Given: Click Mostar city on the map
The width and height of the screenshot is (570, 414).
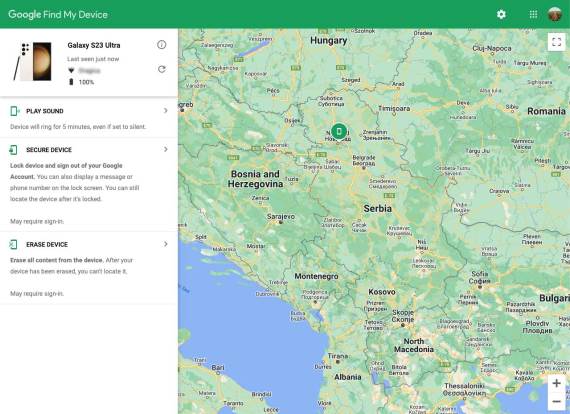Looking at the screenshot, I should pyautogui.click(x=256, y=246).
